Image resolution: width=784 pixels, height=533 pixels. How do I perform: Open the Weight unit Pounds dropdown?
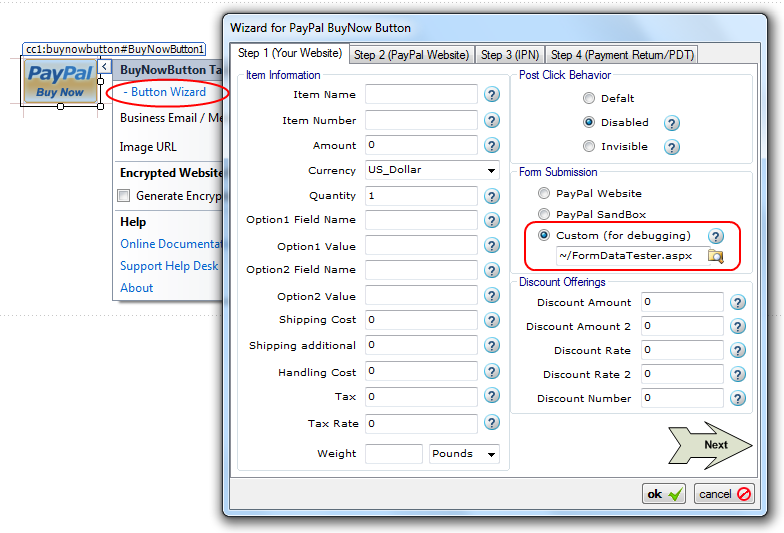(x=464, y=454)
